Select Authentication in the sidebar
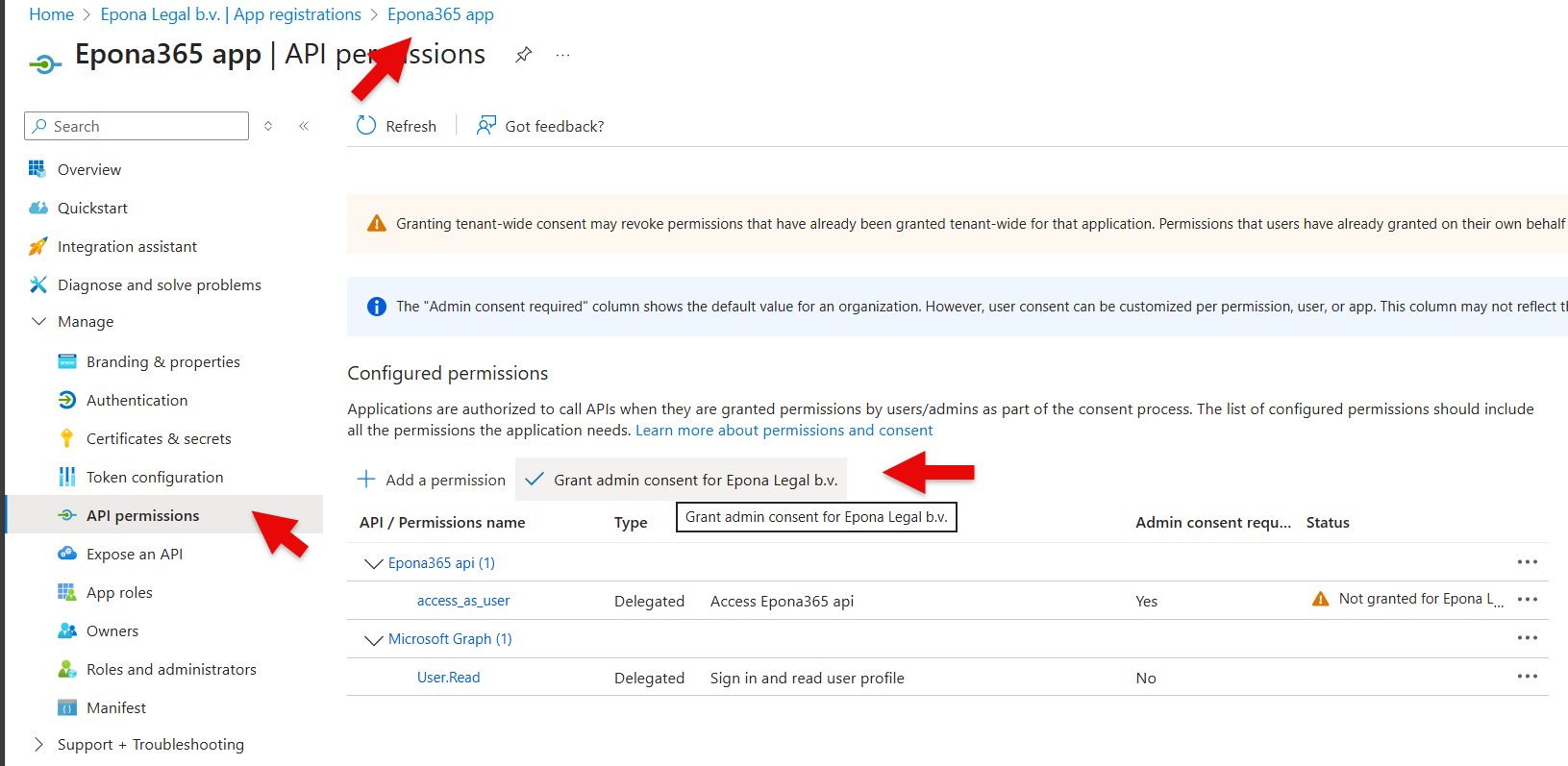 click(x=137, y=400)
